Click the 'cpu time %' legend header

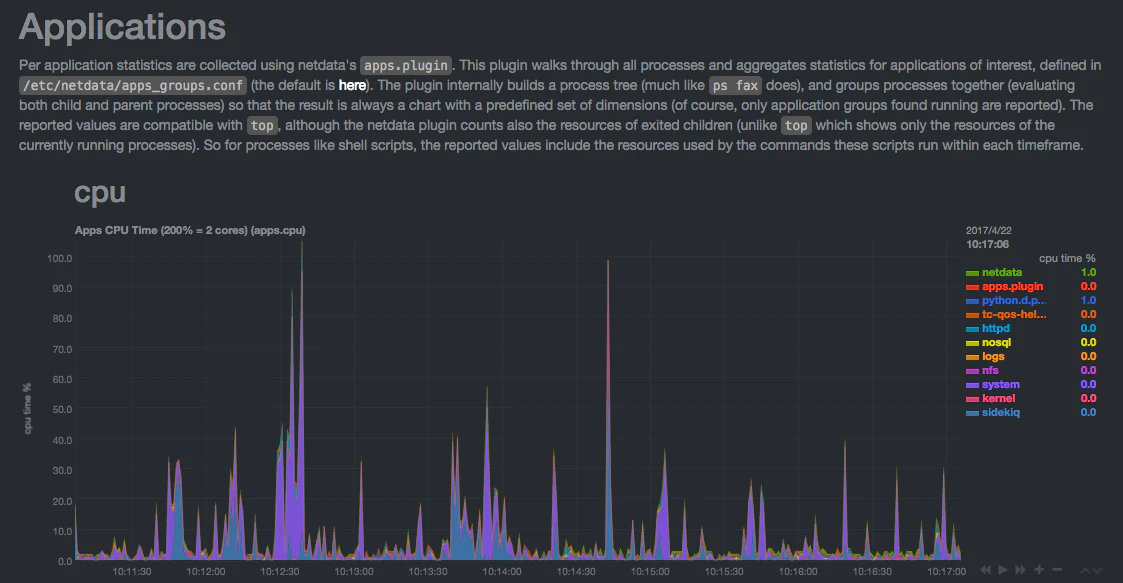[x=1067, y=258]
